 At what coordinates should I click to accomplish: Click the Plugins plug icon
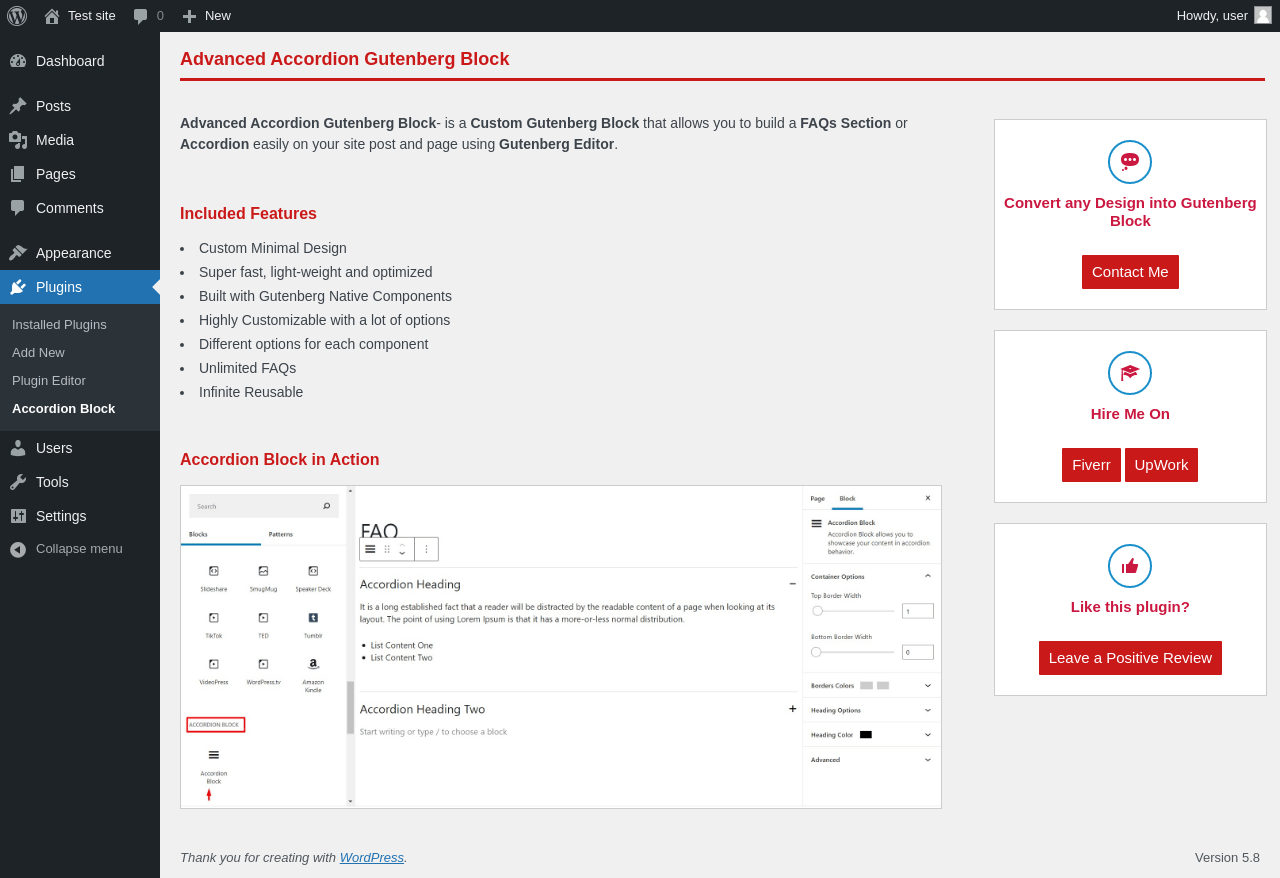pyautogui.click(x=18, y=287)
